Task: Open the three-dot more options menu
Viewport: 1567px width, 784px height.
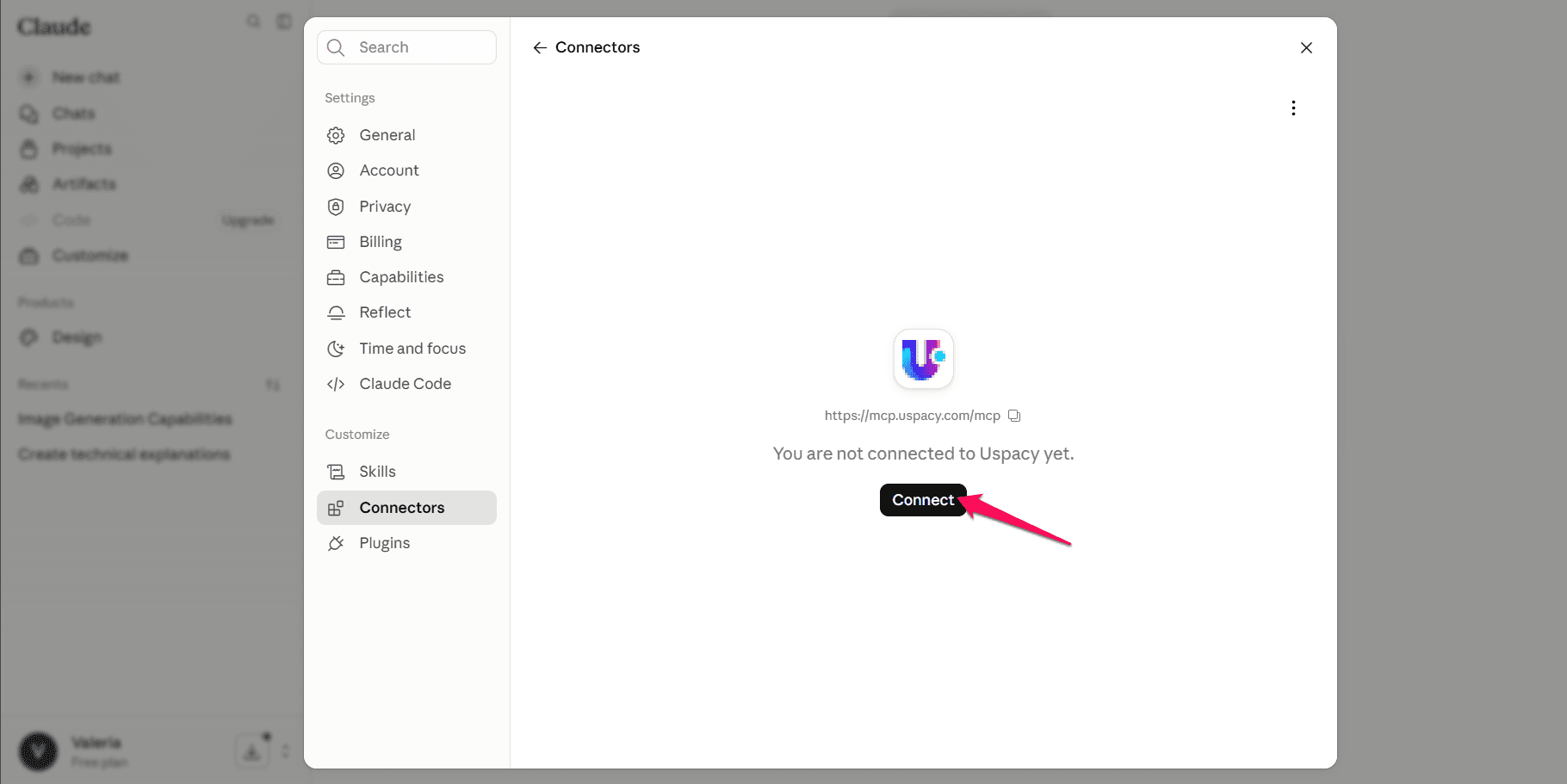Action: point(1293,108)
